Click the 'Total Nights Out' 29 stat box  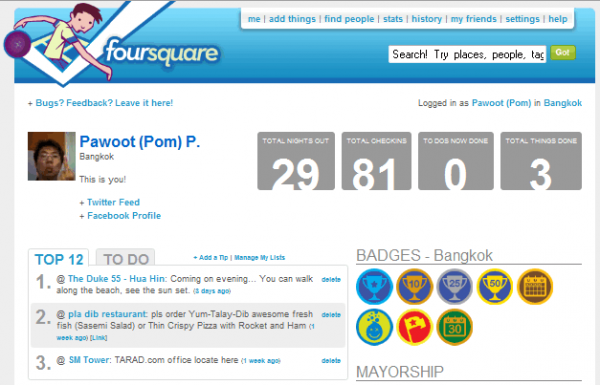pyautogui.click(x=296, y=161)
